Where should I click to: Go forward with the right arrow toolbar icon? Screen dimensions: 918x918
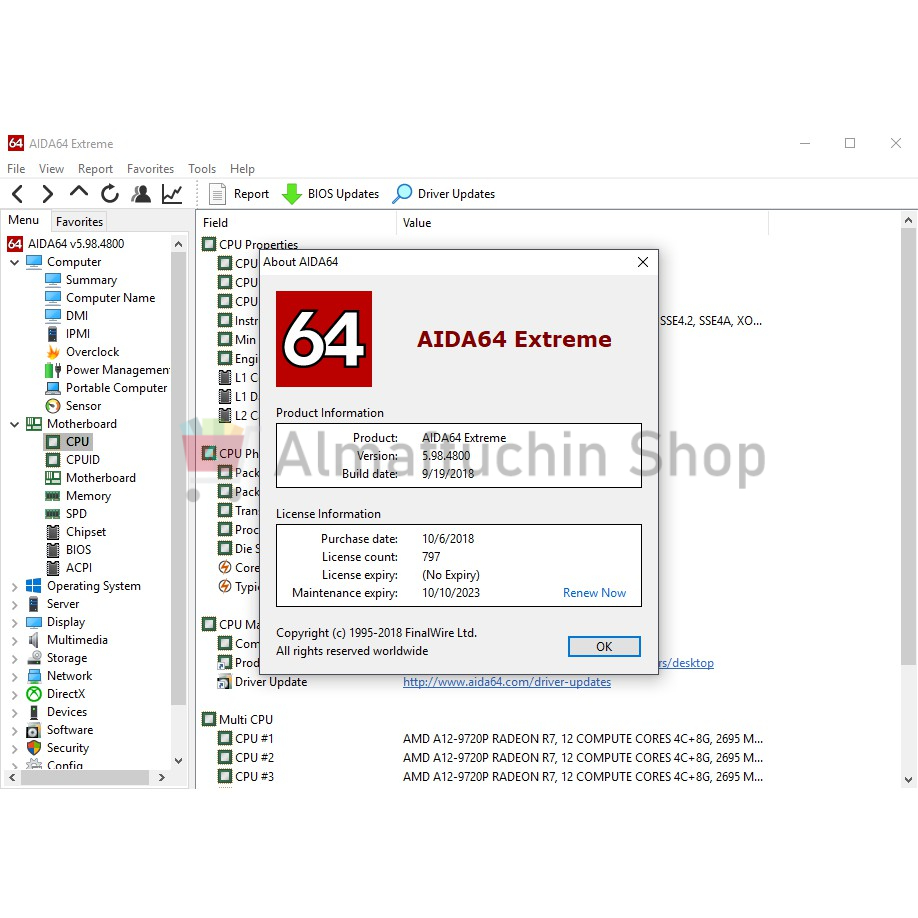point(47,194)
